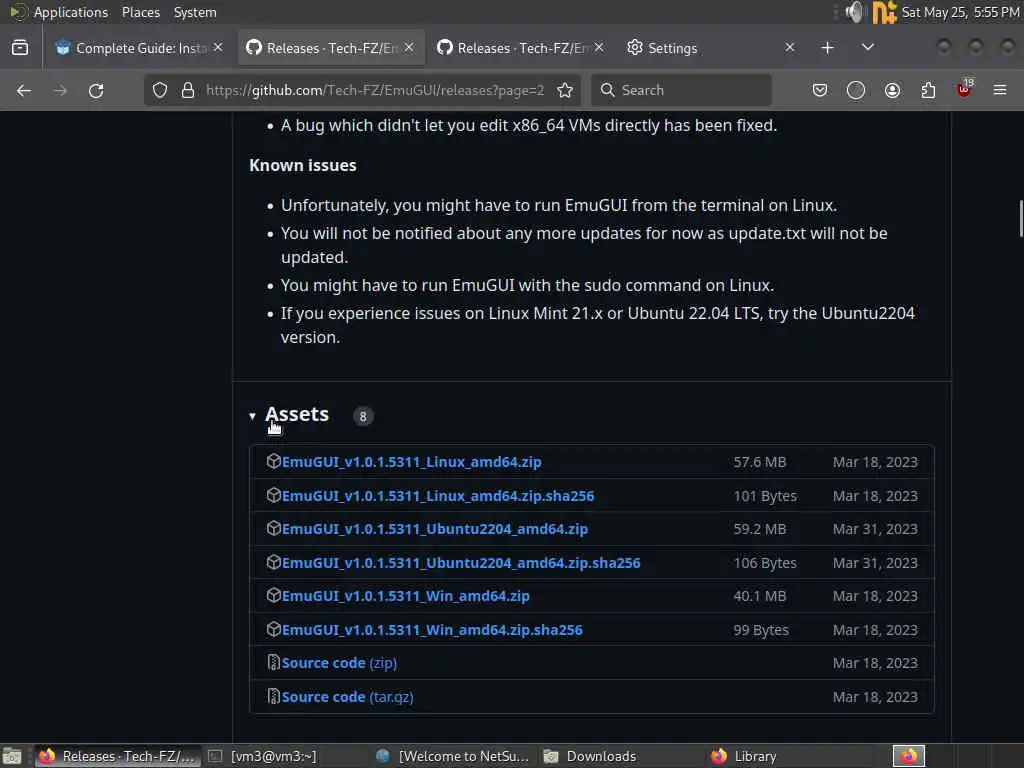The width and height of the screenshot is (1024, 768).
Task: Click the '59.2 MB' size text
Action: click(x=760, y=529)
